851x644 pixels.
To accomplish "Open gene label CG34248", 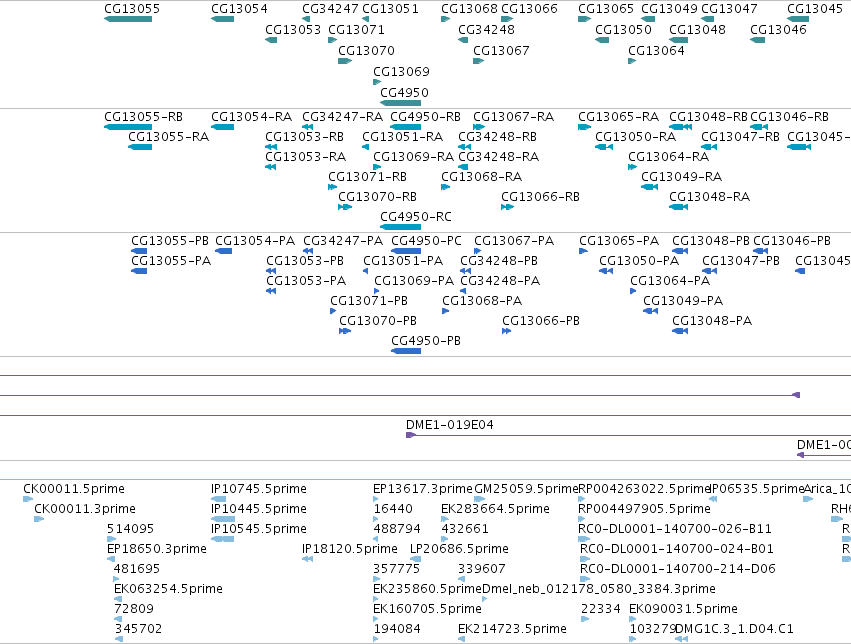I will [486, 29].
